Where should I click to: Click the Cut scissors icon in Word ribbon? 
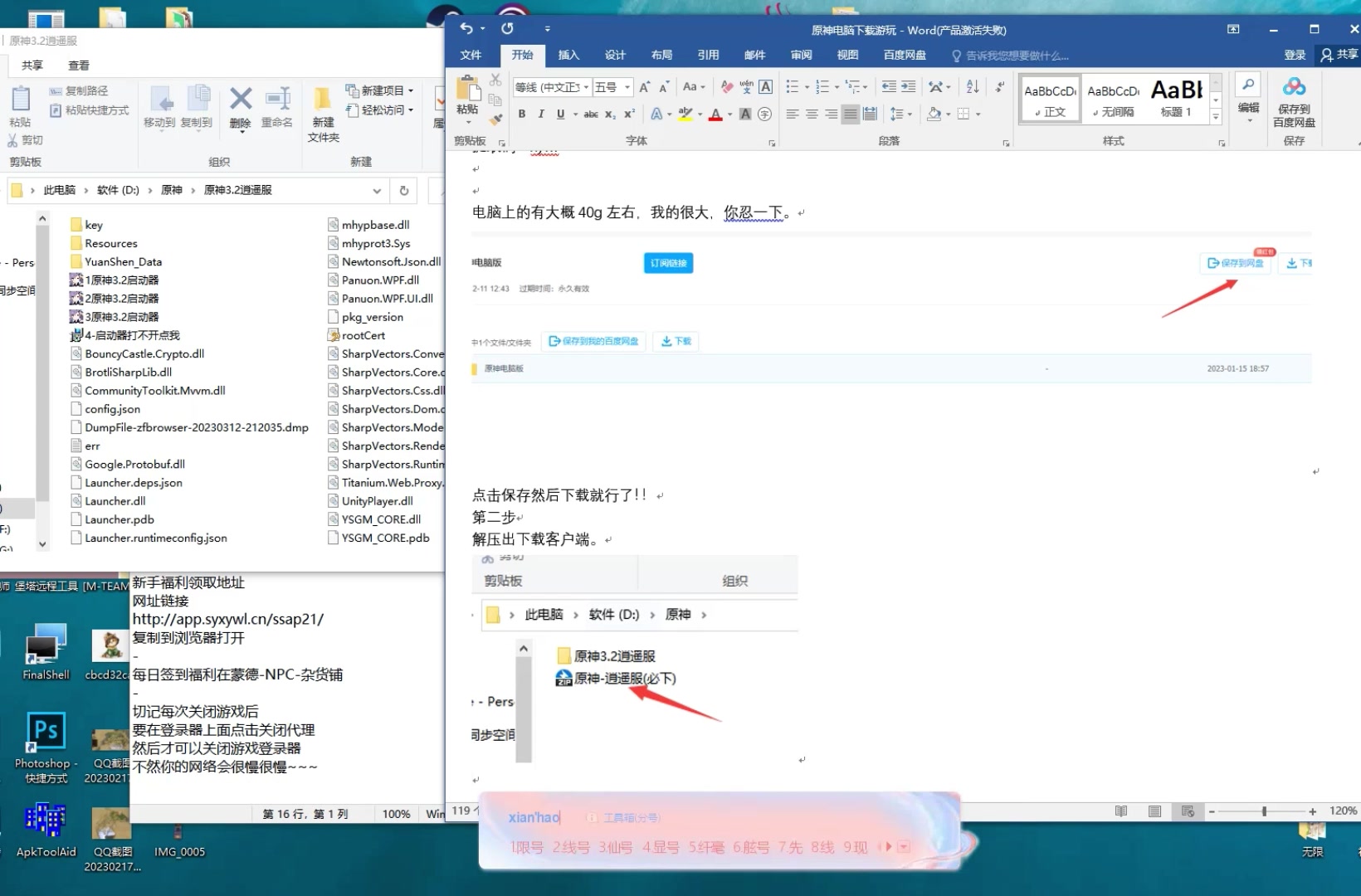point(495,80)
